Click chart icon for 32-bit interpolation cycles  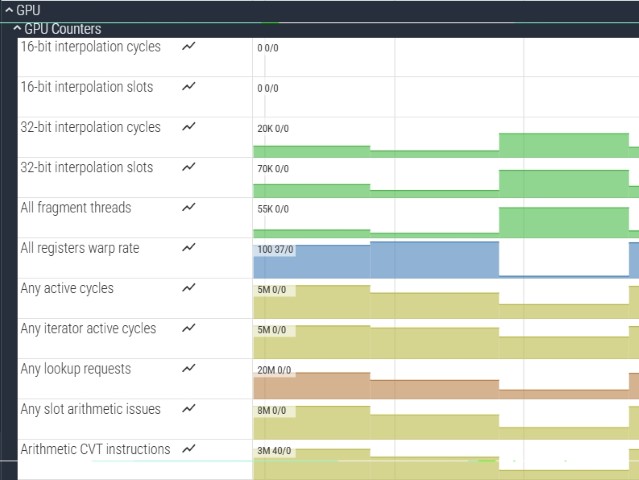point(189,127)
